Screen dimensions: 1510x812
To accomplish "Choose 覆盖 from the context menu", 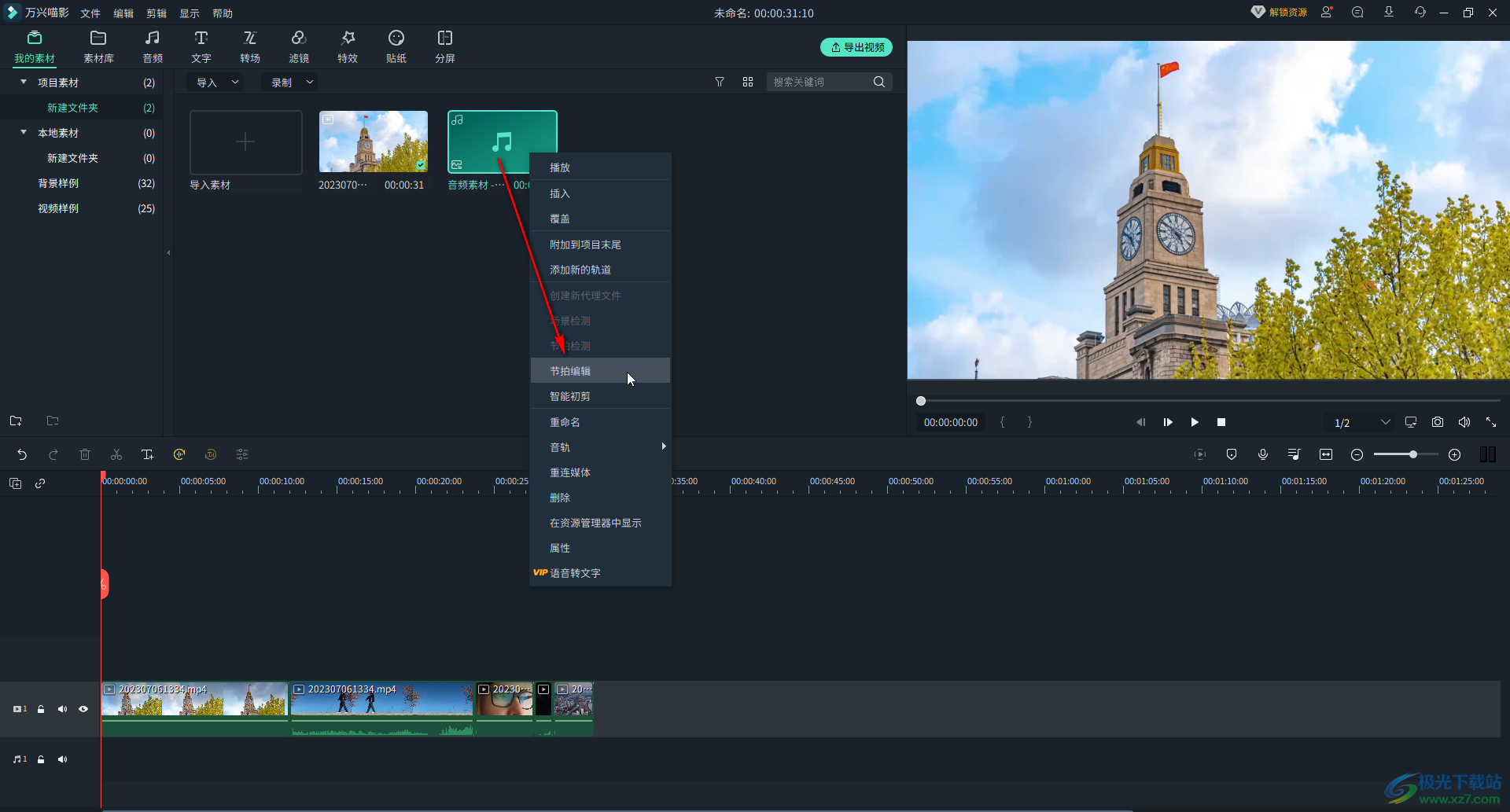I will point(600,219).
